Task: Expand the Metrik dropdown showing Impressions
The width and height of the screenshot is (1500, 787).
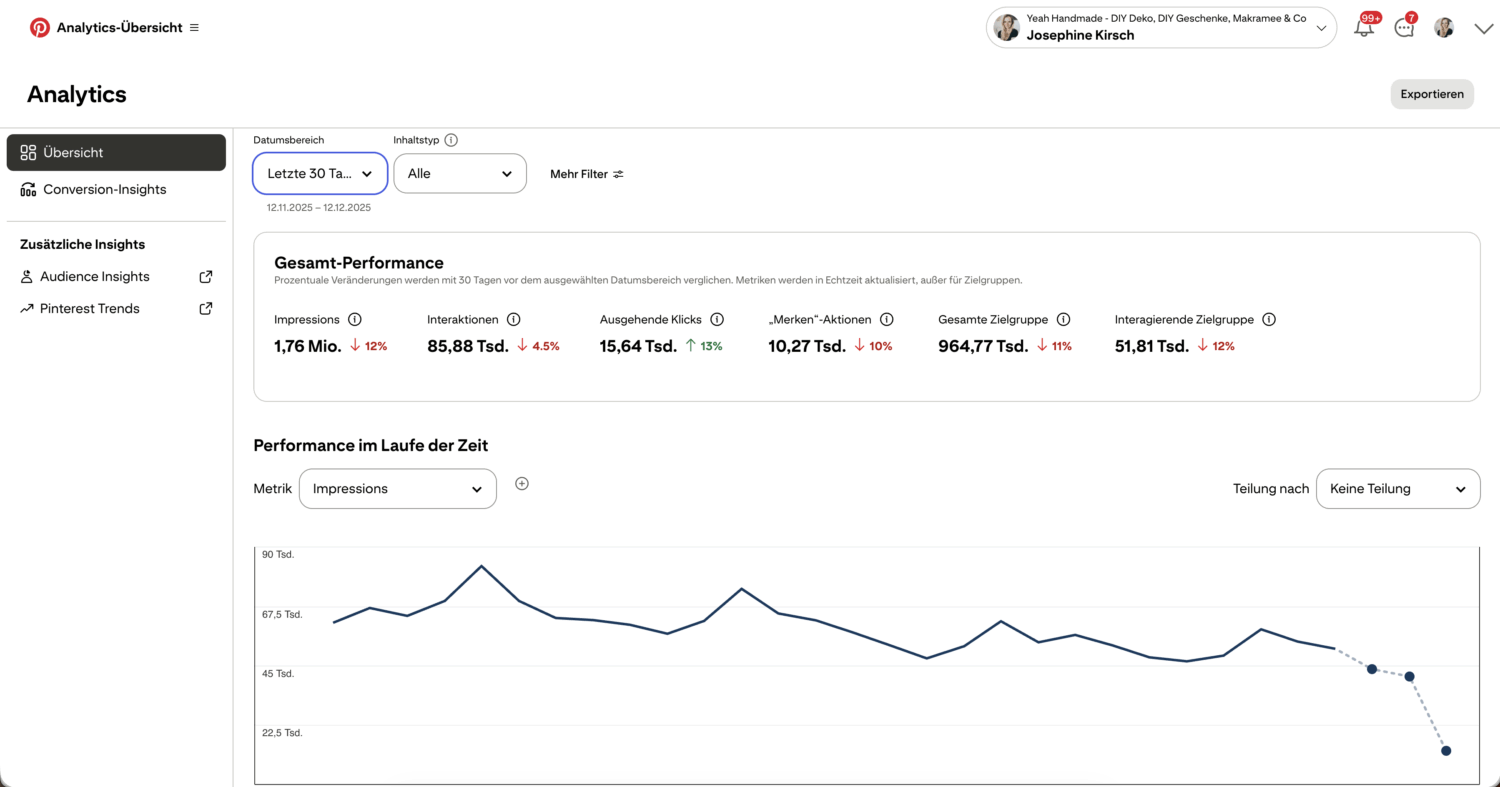Action: [x=397, y=489]
